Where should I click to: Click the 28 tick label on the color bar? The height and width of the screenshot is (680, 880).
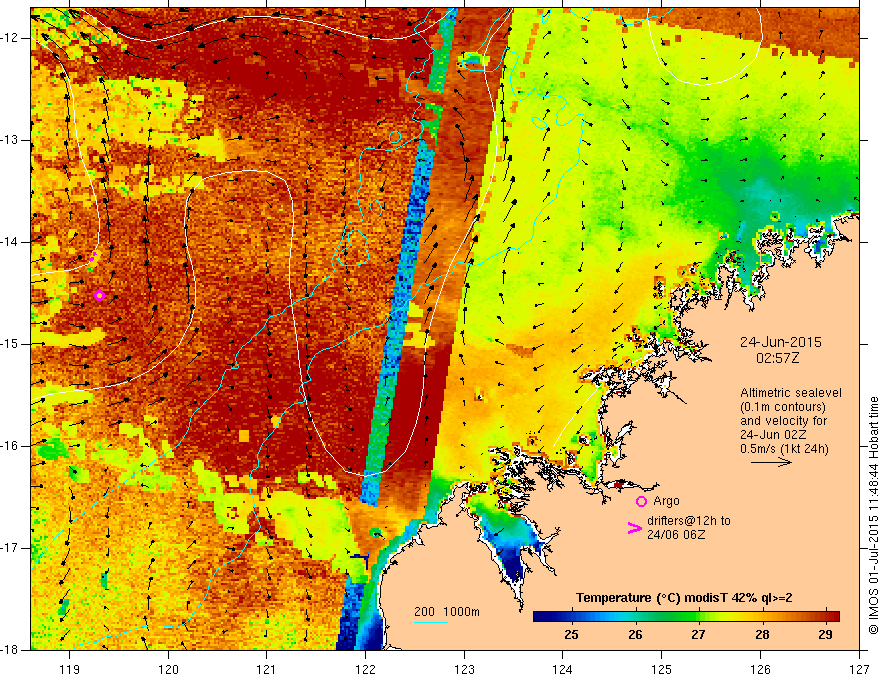click(x=762, y=635)
